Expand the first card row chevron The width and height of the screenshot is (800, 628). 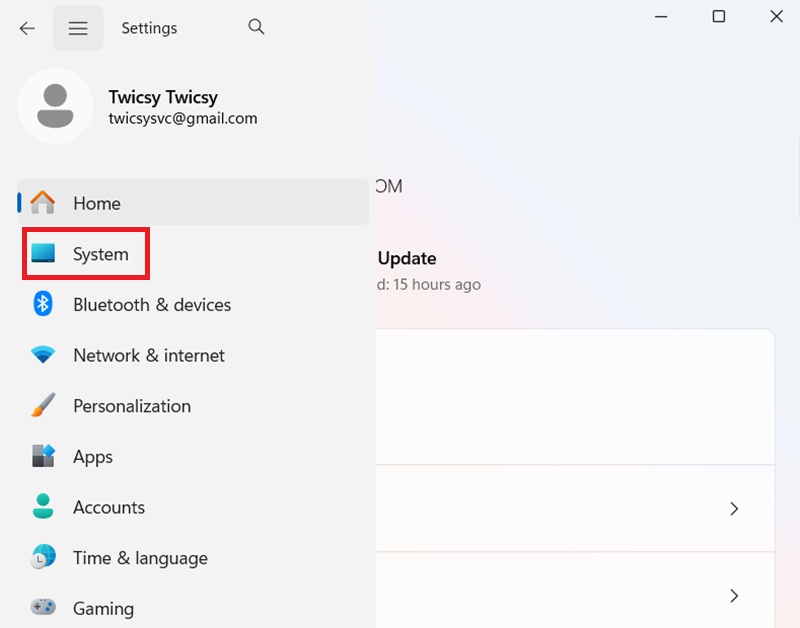734,509
